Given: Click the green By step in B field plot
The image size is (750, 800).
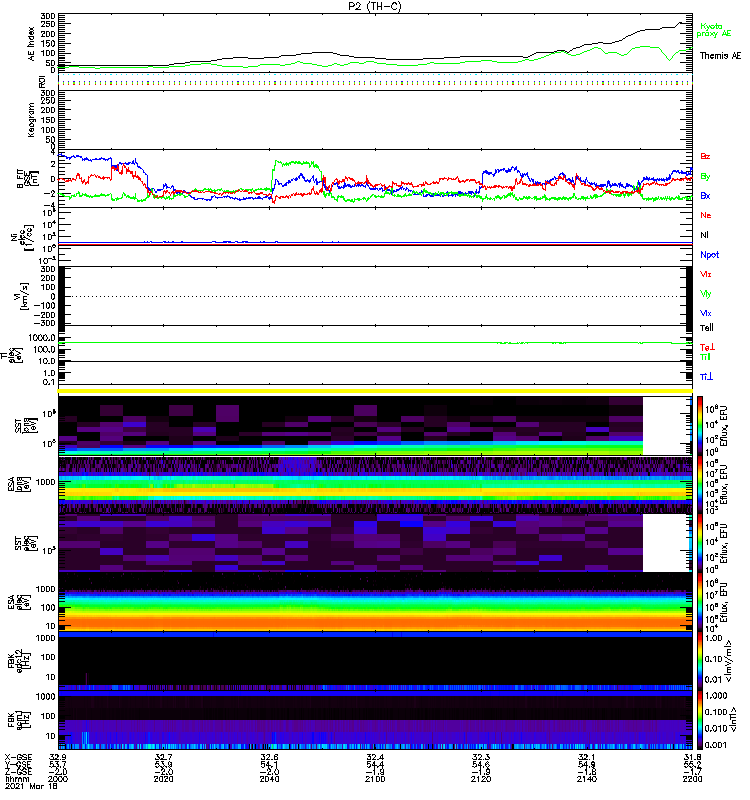Looking at the screenshot, I should point(295,164).
